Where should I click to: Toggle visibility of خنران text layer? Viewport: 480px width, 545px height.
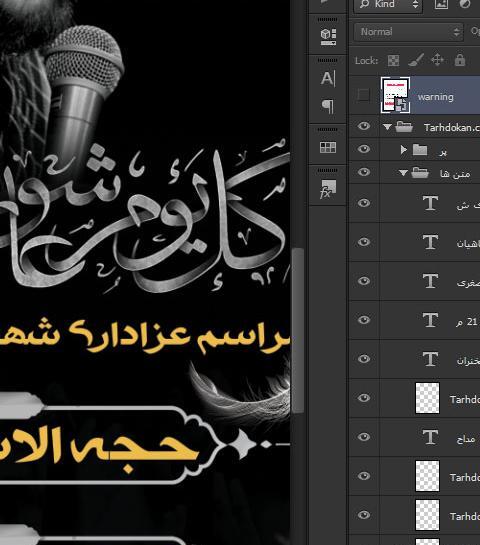point(364,359)
